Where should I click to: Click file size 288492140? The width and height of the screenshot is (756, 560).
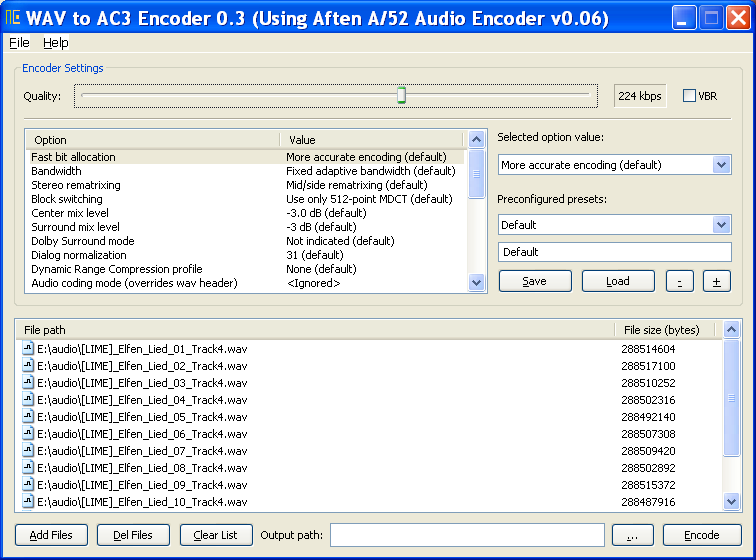click(648, 417)
